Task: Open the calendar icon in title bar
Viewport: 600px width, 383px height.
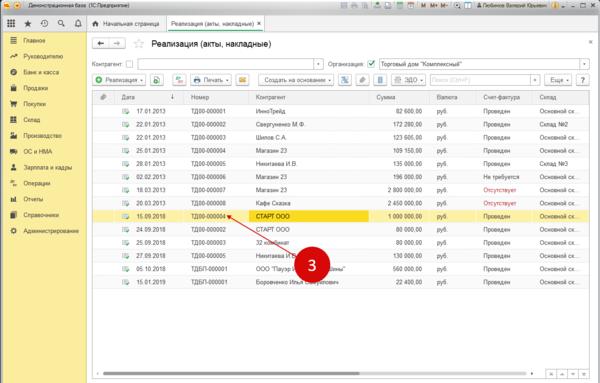Action: coord(411,5)
